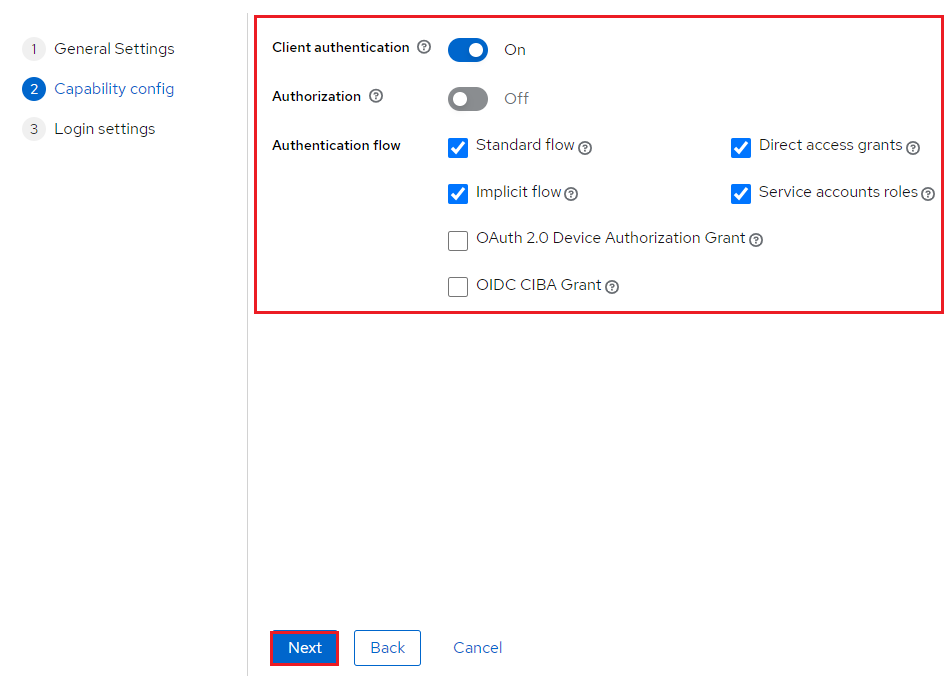Show help for Service accounts roles
This screenshot has height=676, width=950.
pos(928,194)
